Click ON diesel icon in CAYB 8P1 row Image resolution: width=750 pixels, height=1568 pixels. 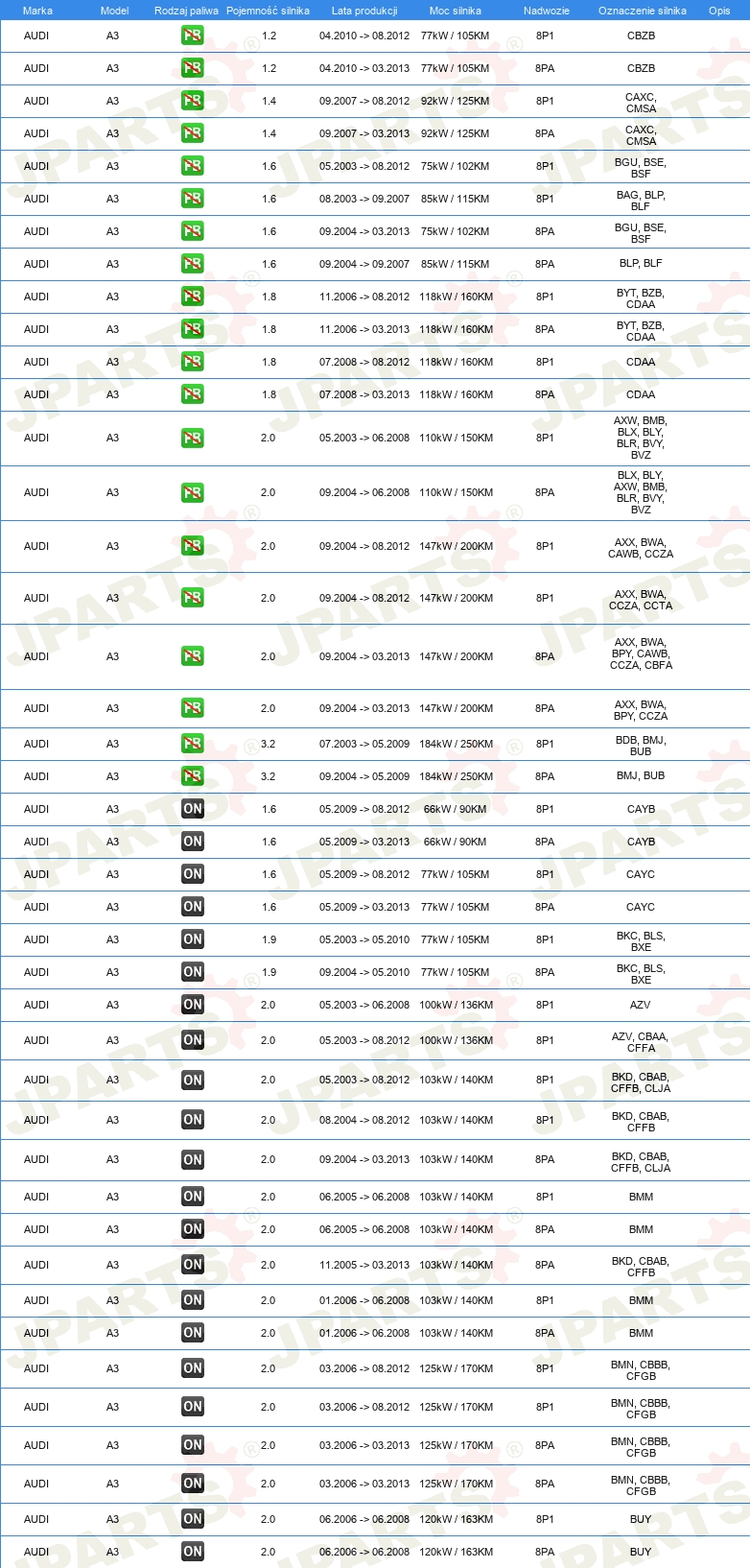tap(192, 809)
